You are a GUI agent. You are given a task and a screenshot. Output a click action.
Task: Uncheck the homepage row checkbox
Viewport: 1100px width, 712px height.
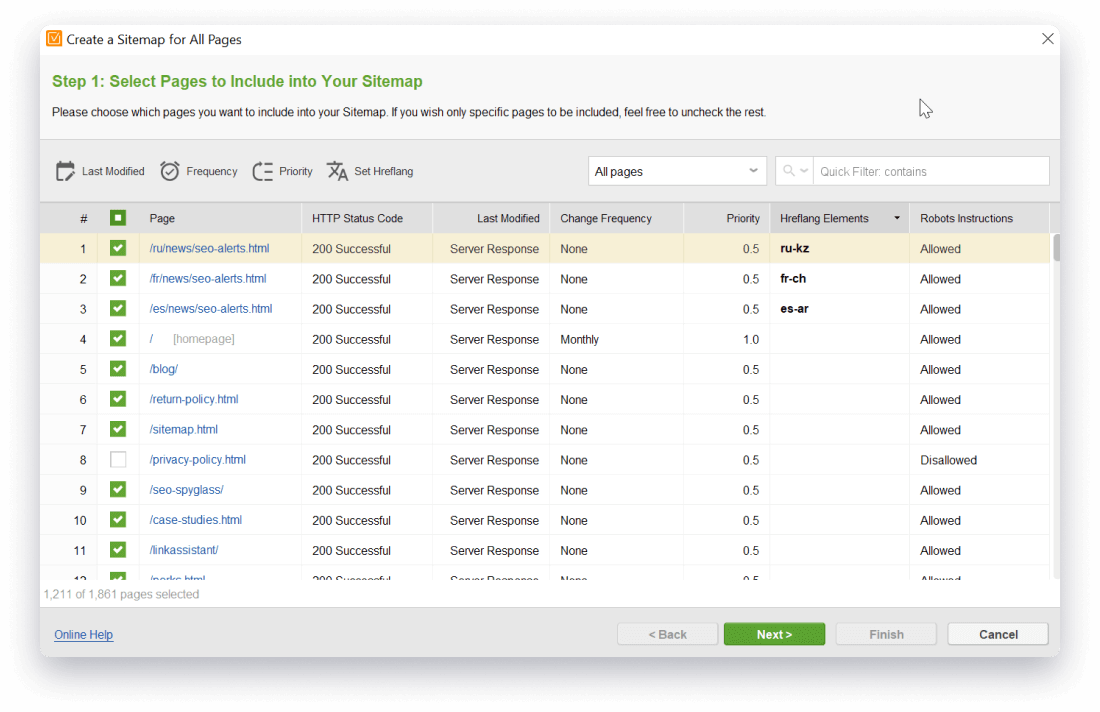(x=118, y=339)
